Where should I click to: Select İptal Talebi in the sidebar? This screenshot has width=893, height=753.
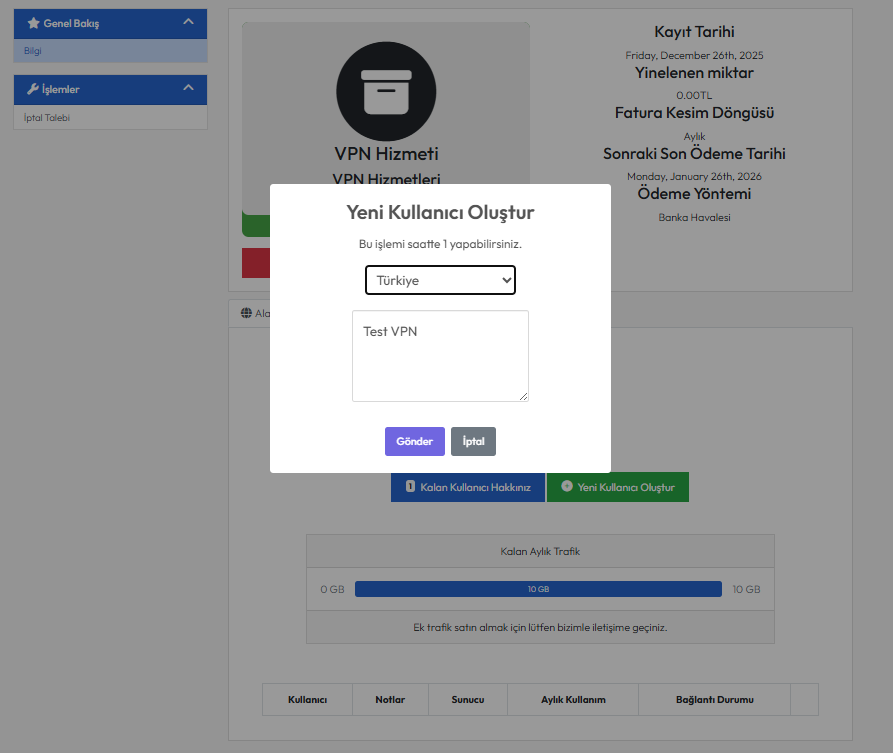[47, 118]
